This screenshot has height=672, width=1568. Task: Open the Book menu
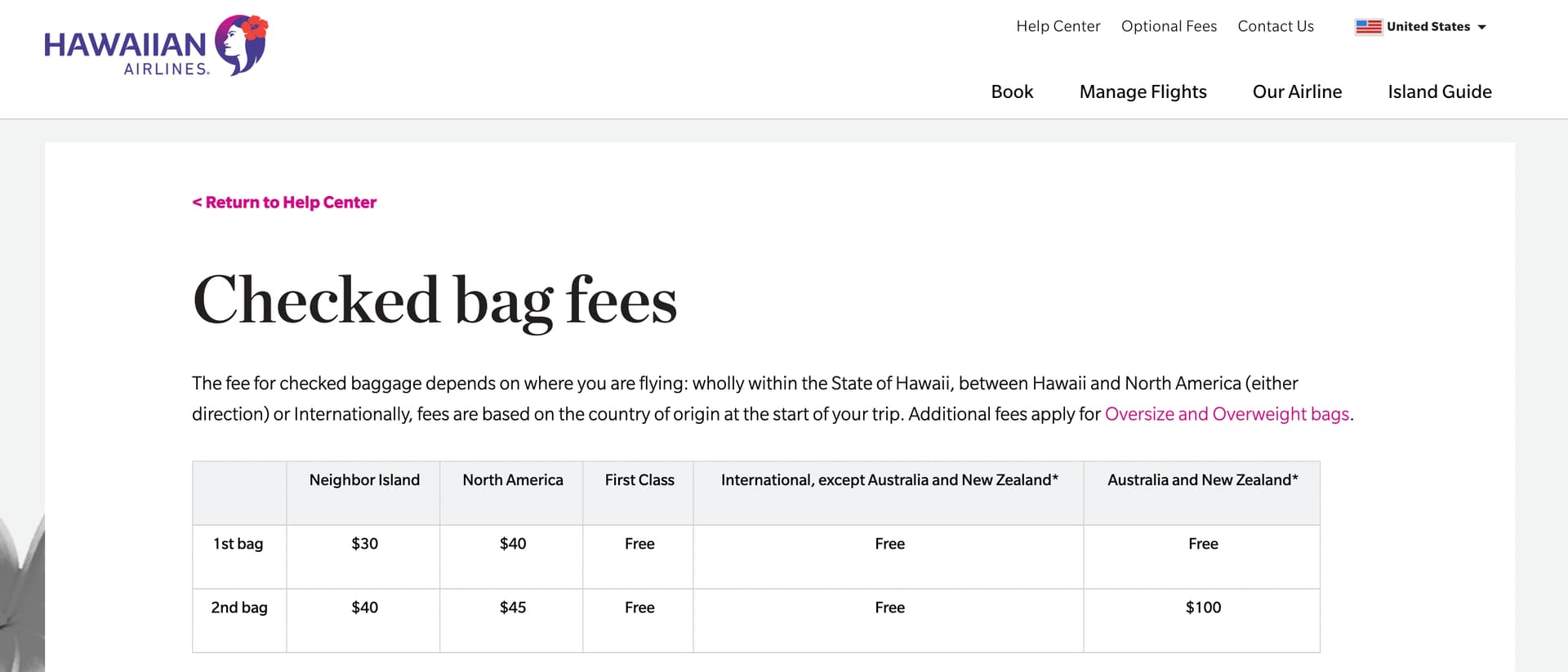tap(1012, 91)
